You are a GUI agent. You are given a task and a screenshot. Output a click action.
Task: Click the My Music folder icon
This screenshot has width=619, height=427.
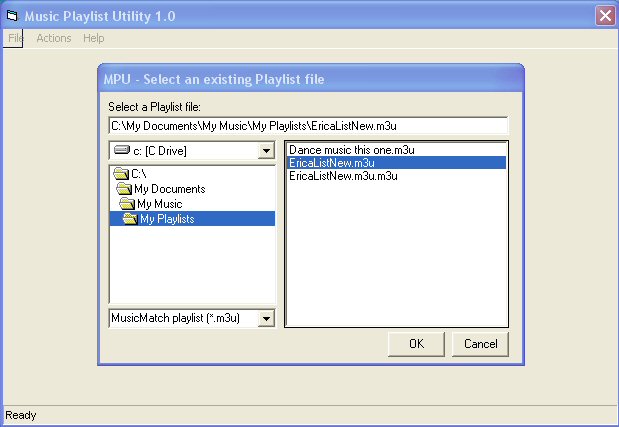[127, 204]
